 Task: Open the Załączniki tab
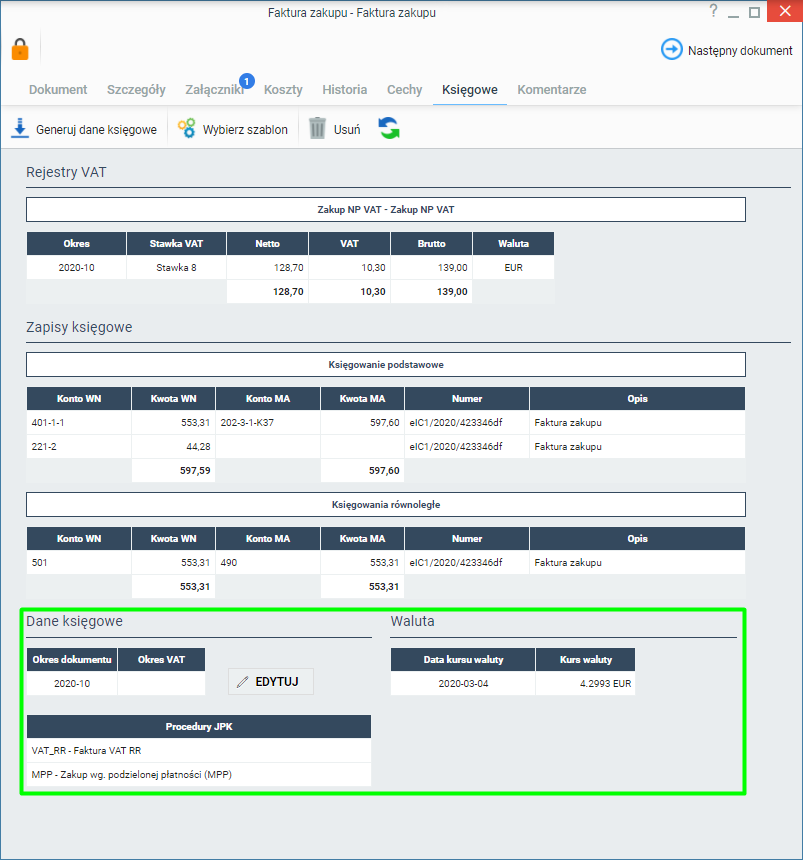click(214, 89)
